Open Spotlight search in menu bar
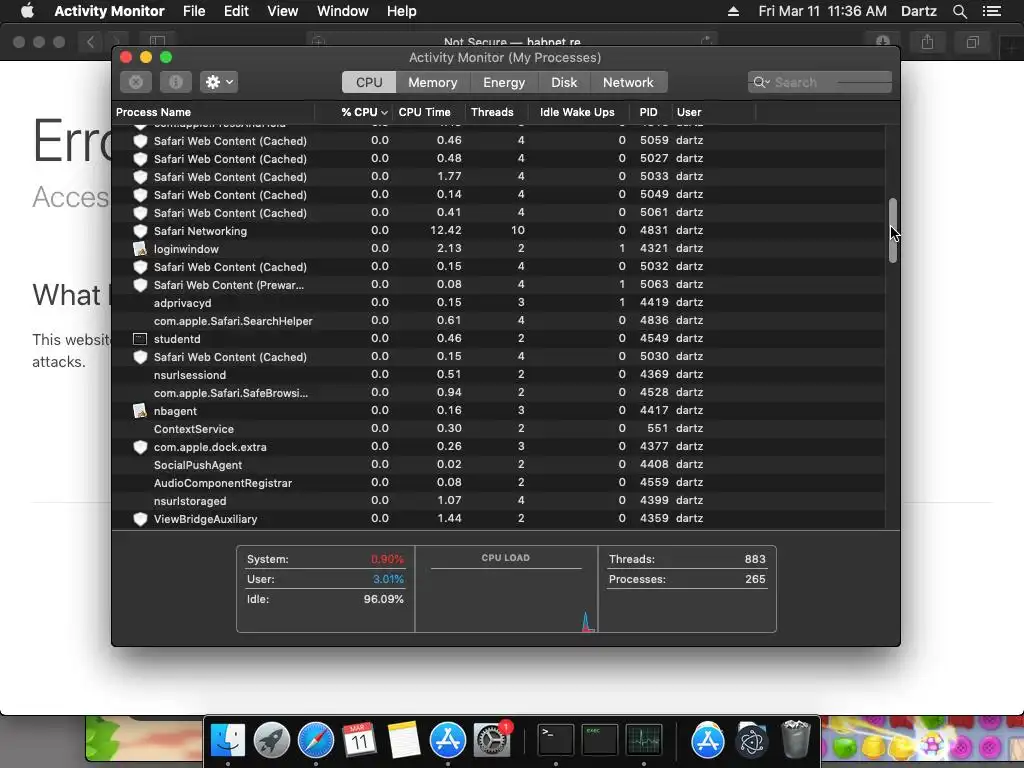 click(x=959, y=11)
